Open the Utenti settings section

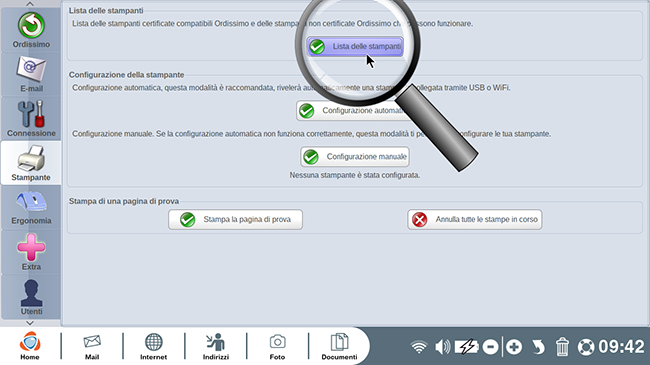tap(31, 297)
